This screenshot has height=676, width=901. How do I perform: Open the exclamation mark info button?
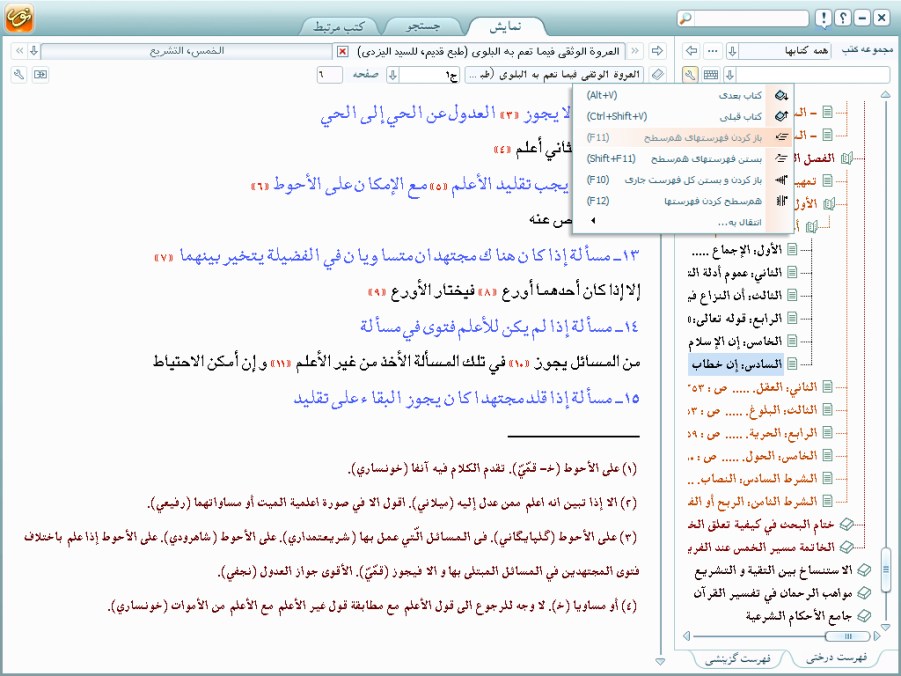(x=824, y=18)
